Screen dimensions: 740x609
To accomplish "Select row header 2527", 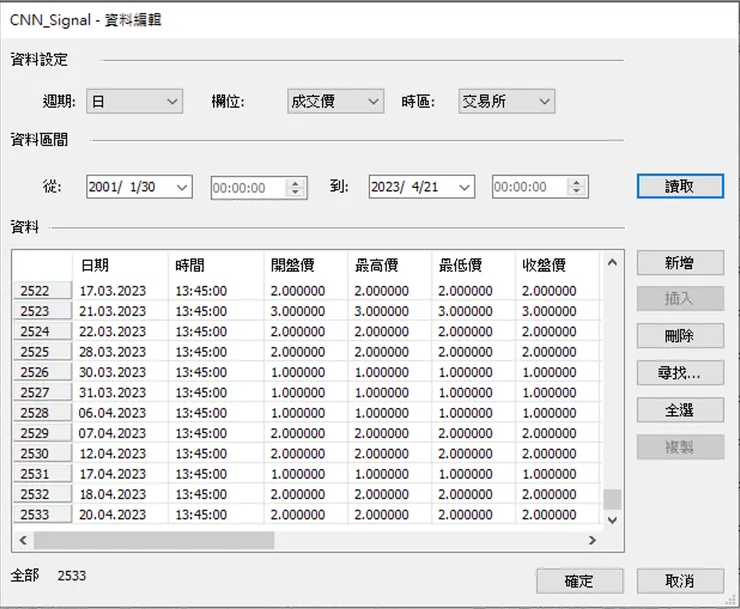I will (42, 392).
